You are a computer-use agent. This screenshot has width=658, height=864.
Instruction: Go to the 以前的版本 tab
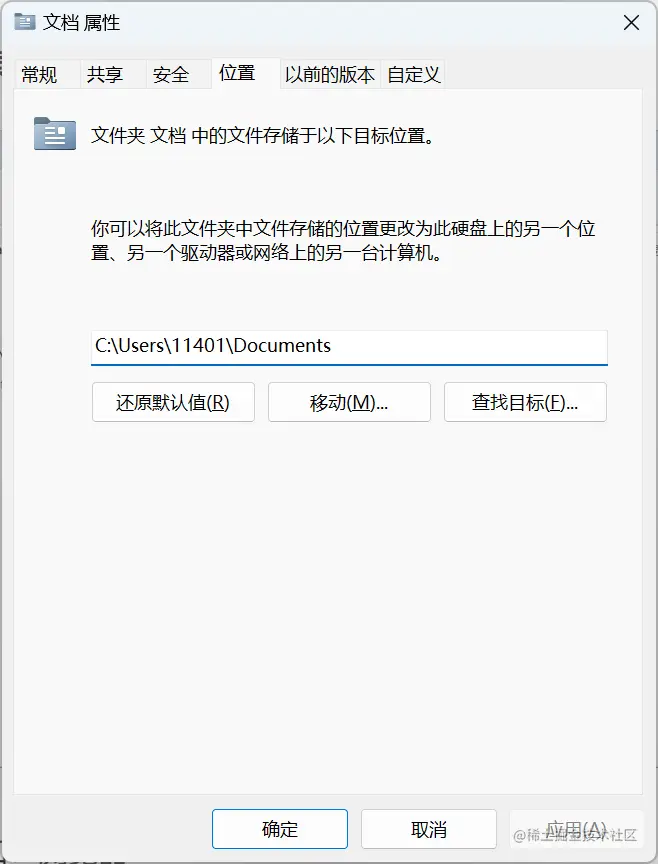coord(330,74)
